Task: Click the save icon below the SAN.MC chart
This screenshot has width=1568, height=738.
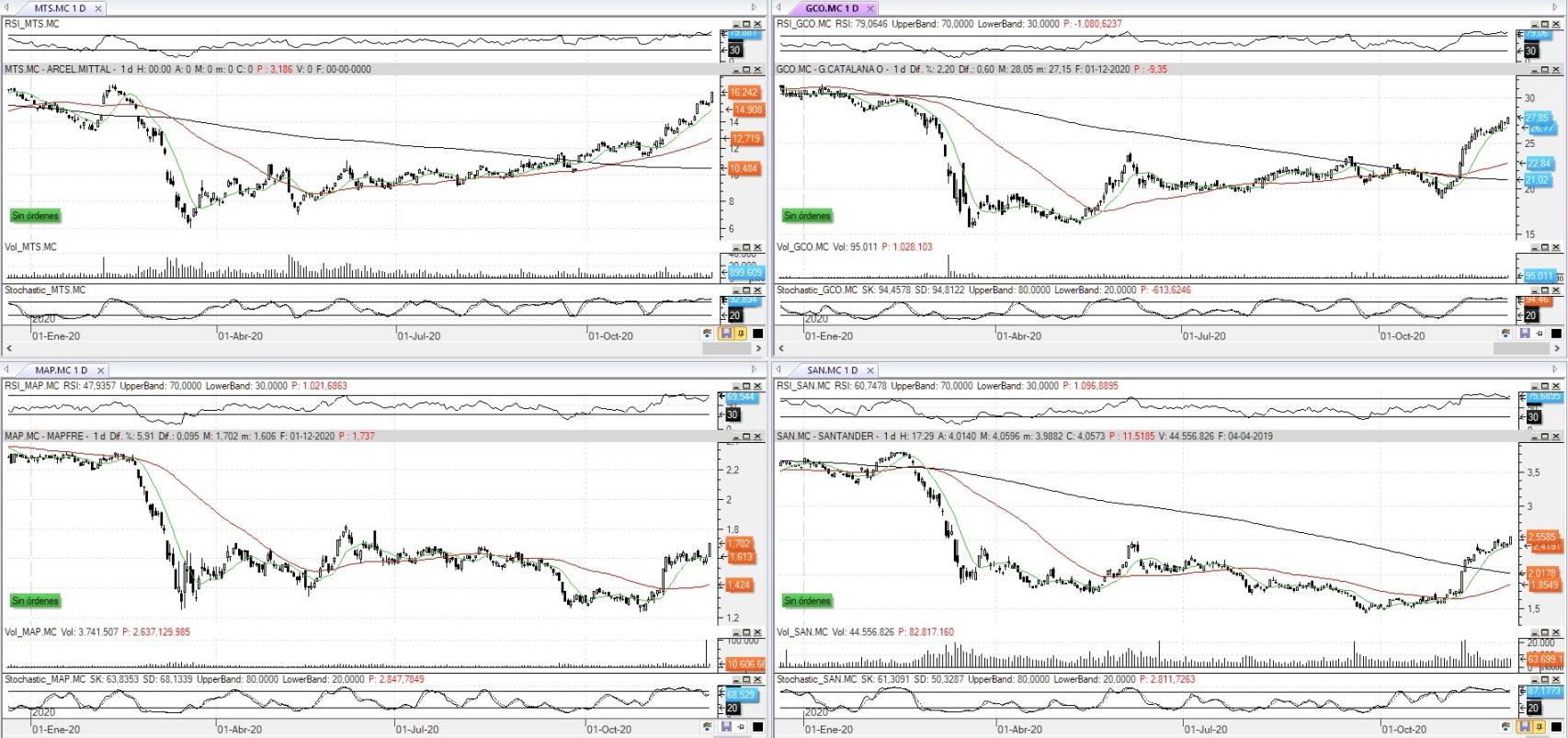Action: tap(1525, 727)
